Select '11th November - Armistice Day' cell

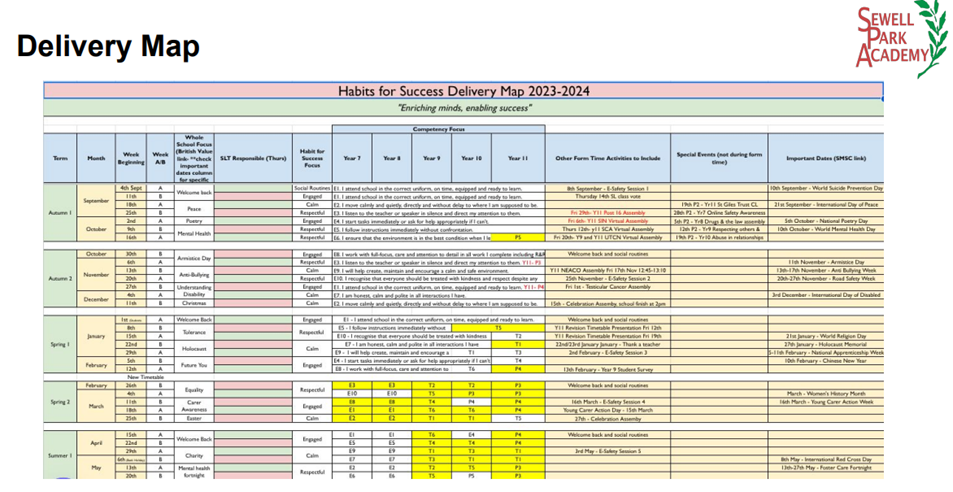826,262
